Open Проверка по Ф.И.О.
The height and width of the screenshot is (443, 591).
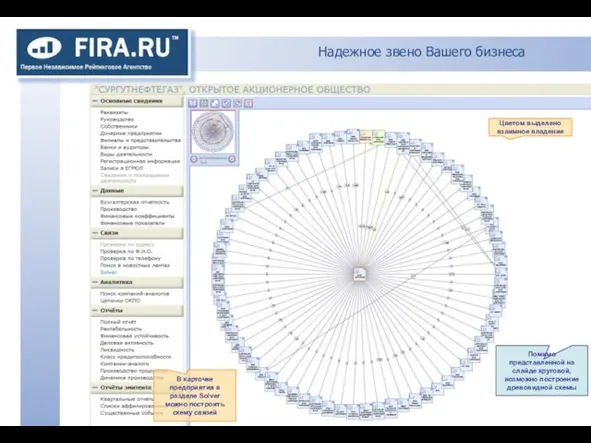[126, 251]
